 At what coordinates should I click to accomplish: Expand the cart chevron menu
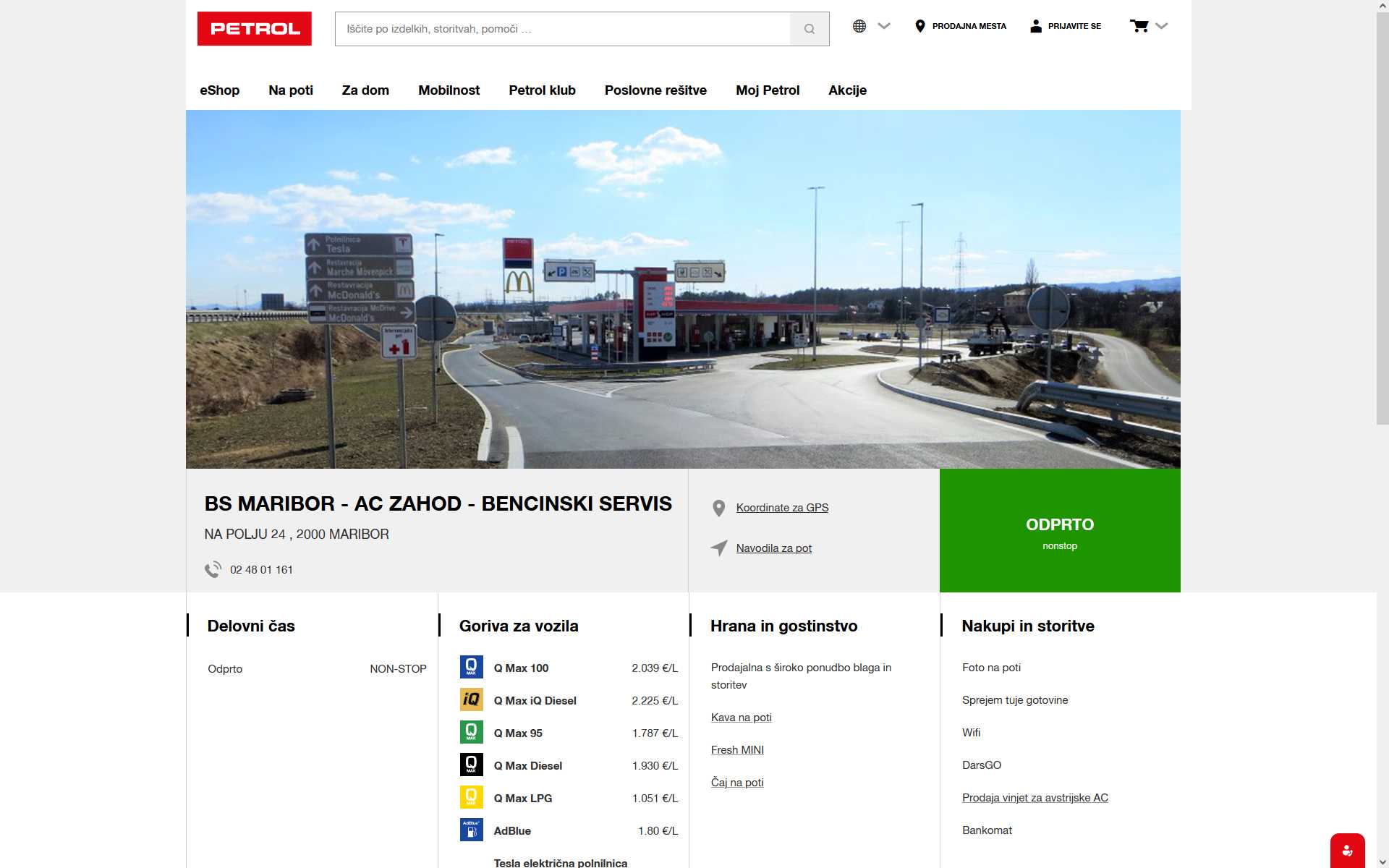click(x=1162, y=25)
